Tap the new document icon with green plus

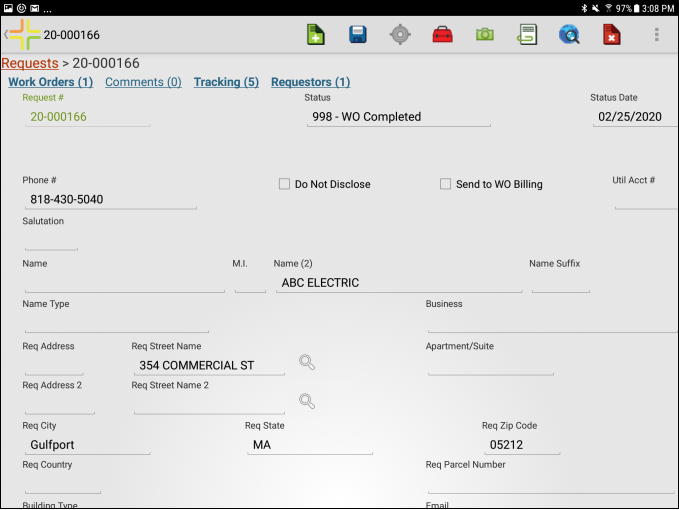pyautogui.click(x=315, y=35)
